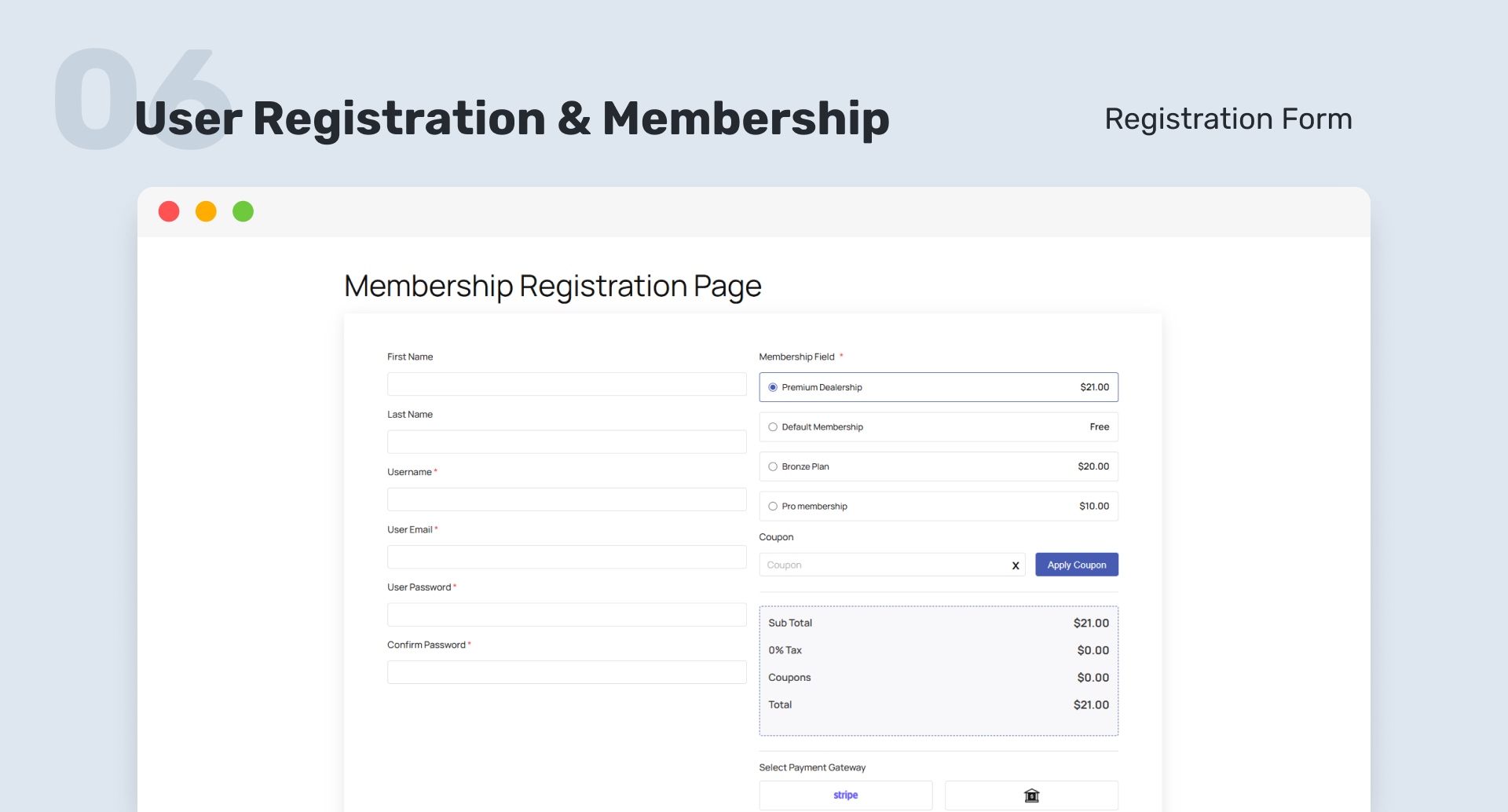
Task: Focus the First Name input field
Action: (x=566, y=384)
